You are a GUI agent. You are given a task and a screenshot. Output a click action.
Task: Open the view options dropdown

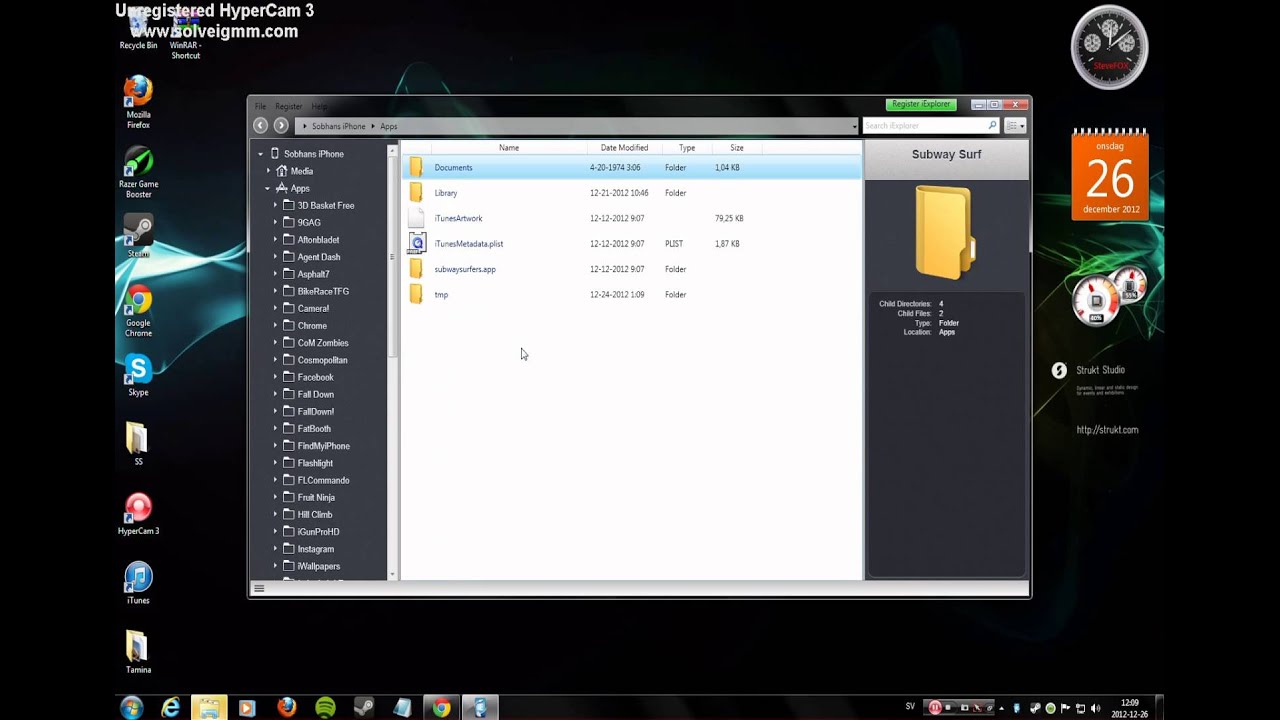1015,126
